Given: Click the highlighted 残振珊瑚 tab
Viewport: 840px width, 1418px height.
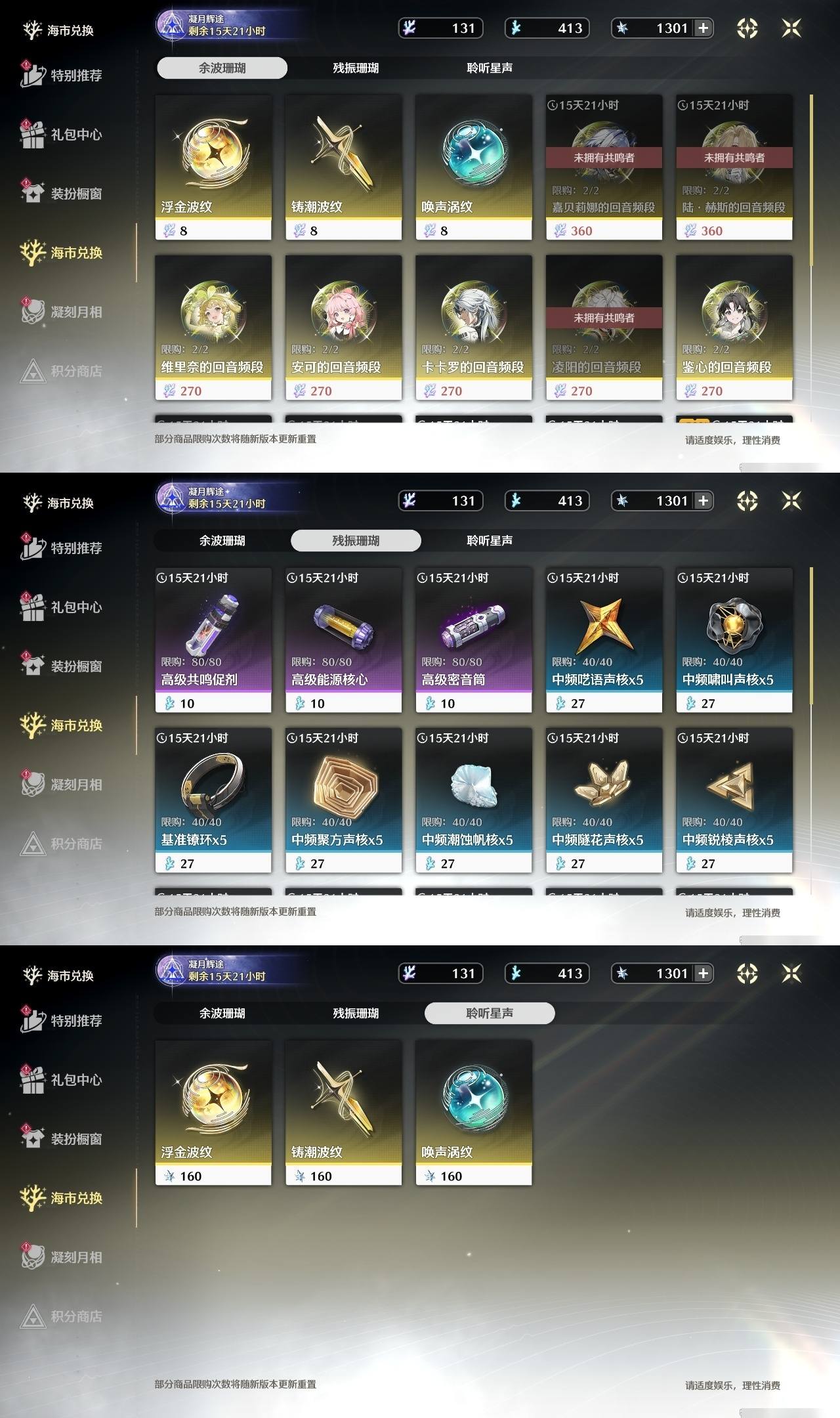Looking at the screenshot, I should pyautogui.click(x=356, y=540).
